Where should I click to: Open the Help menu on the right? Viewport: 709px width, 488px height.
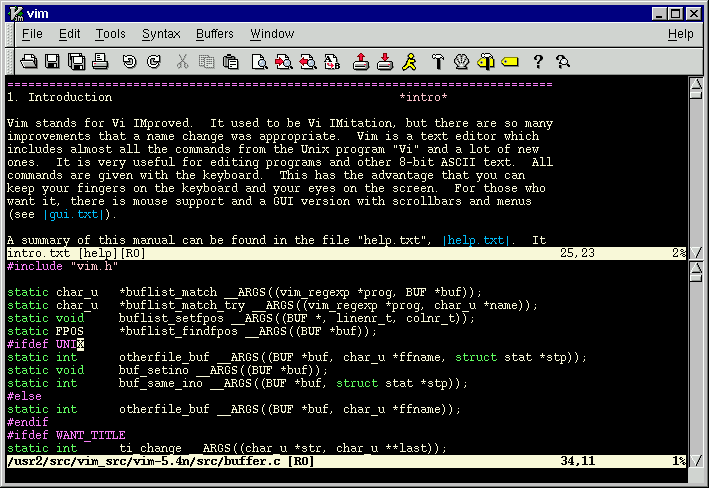click(x=681, y=34)
